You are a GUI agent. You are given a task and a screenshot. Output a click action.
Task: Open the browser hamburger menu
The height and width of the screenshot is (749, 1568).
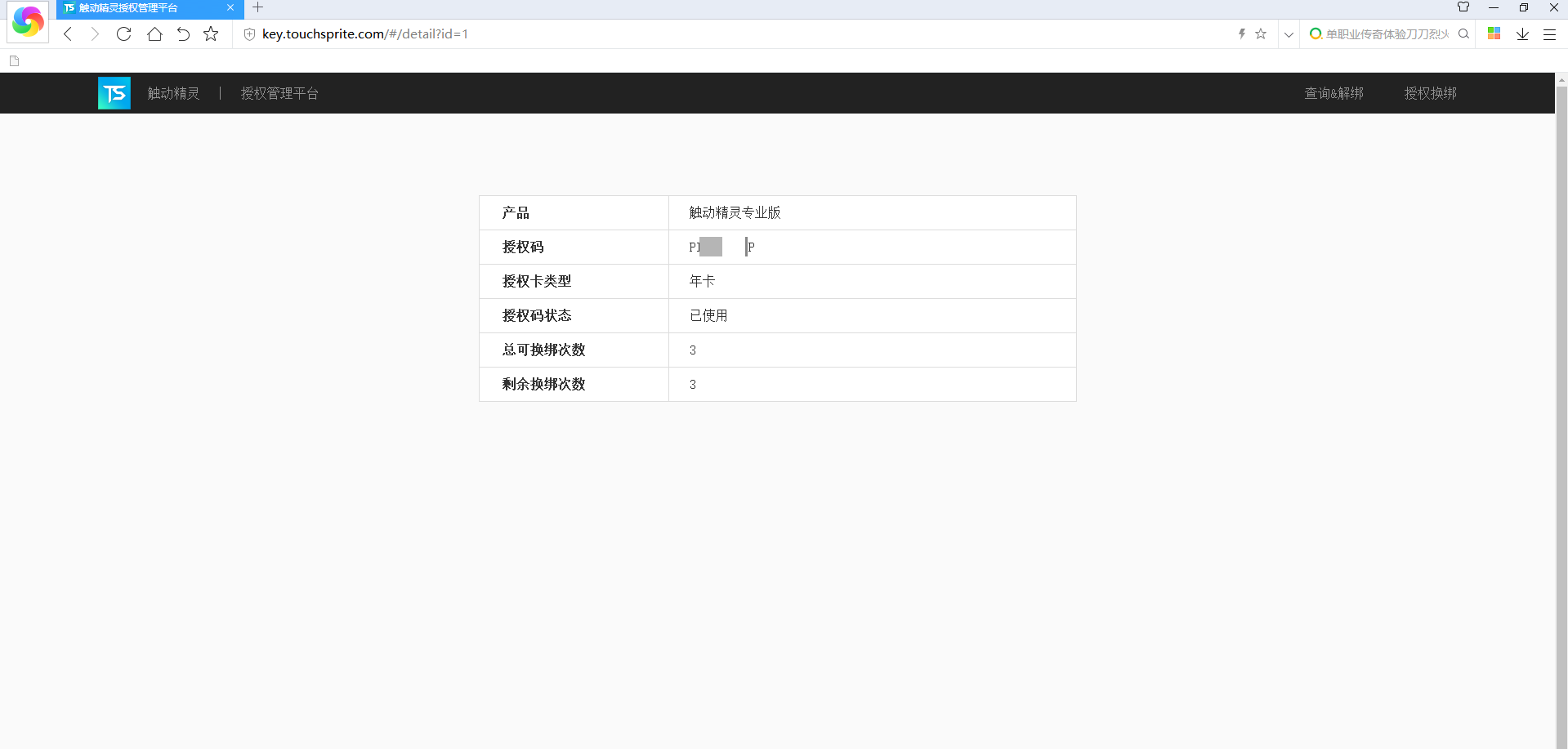(1549, 34)
